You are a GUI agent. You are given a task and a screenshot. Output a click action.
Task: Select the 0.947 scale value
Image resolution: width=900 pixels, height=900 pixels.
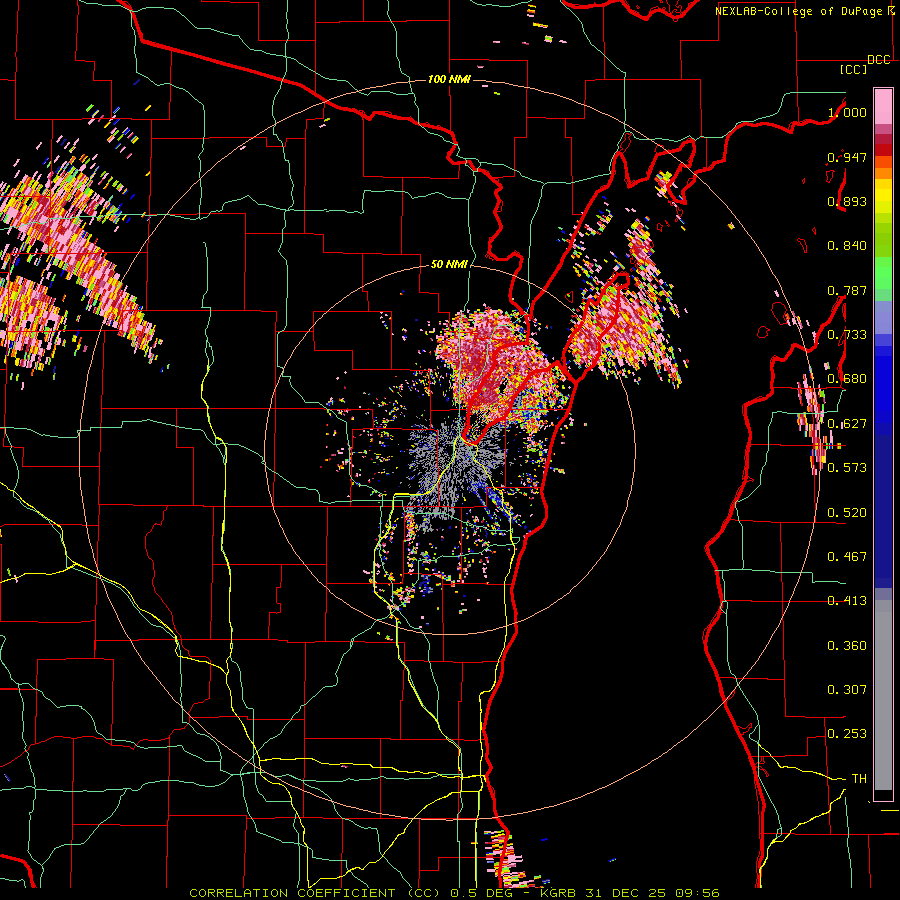click(847, 157)
